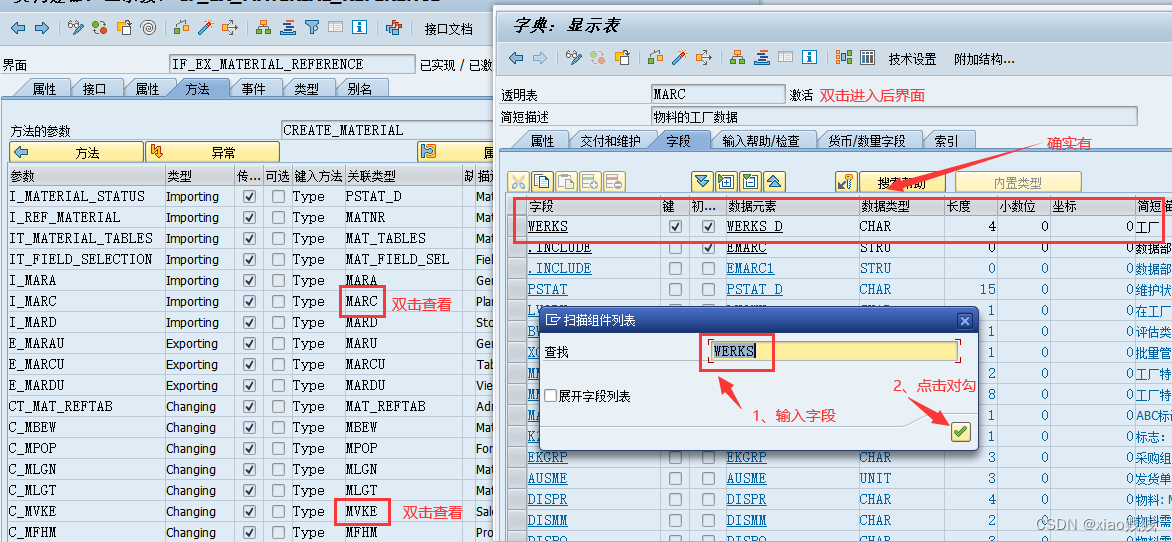Click colored blocks icon before contents icon
Viewport: 1172px width, 542px height.
[844, 58]
